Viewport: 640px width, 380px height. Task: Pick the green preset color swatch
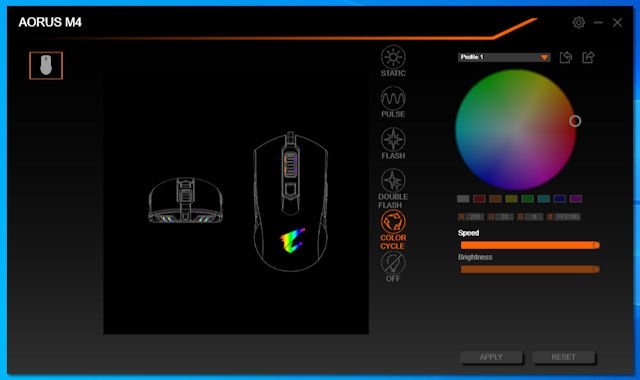tap(527, 199)
